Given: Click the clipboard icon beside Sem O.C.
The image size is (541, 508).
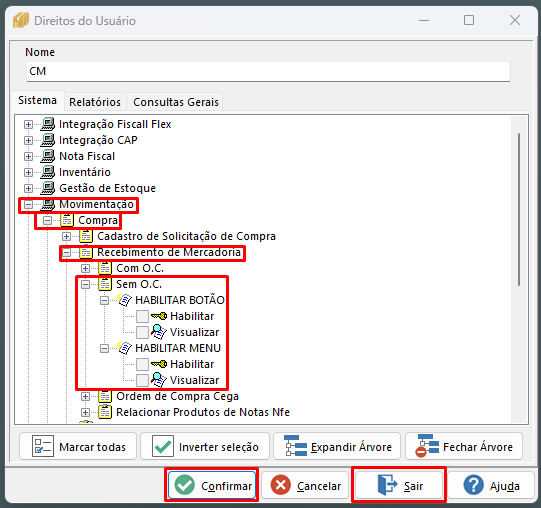Looking at the screenshot, I should (105, 284).
